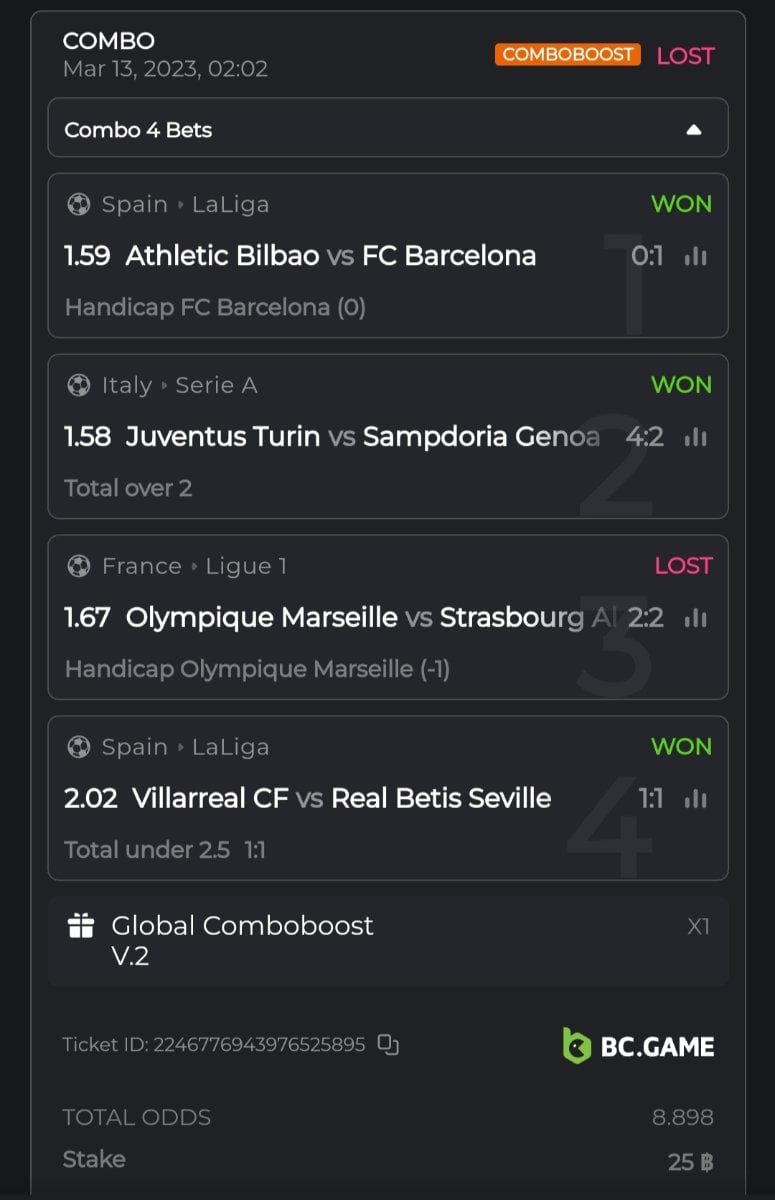Open stats icon for Athletic Bilbao match

tap(696, 257)
